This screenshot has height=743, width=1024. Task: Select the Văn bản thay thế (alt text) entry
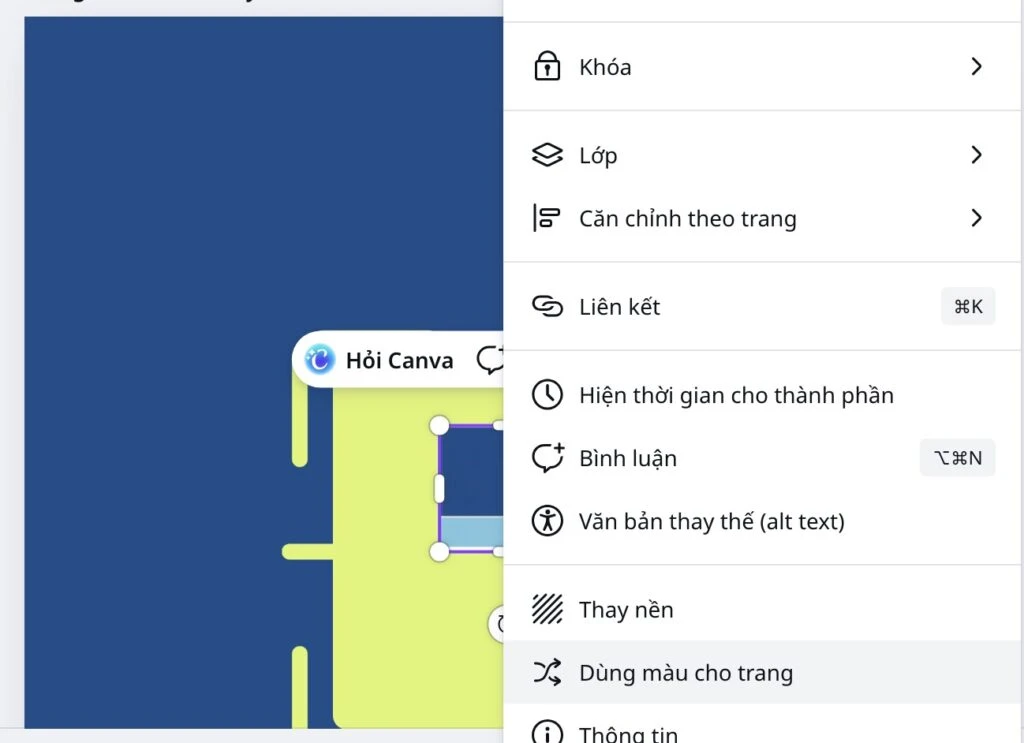(x=711, y=521)
